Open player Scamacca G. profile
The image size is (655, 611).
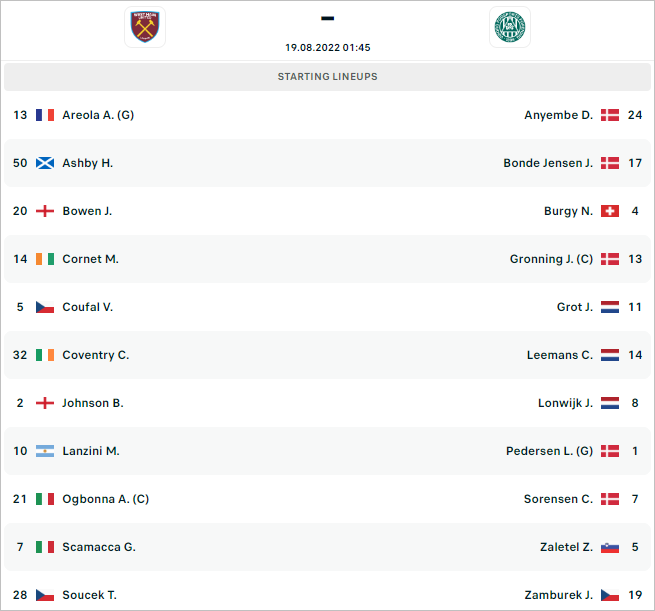99,547
